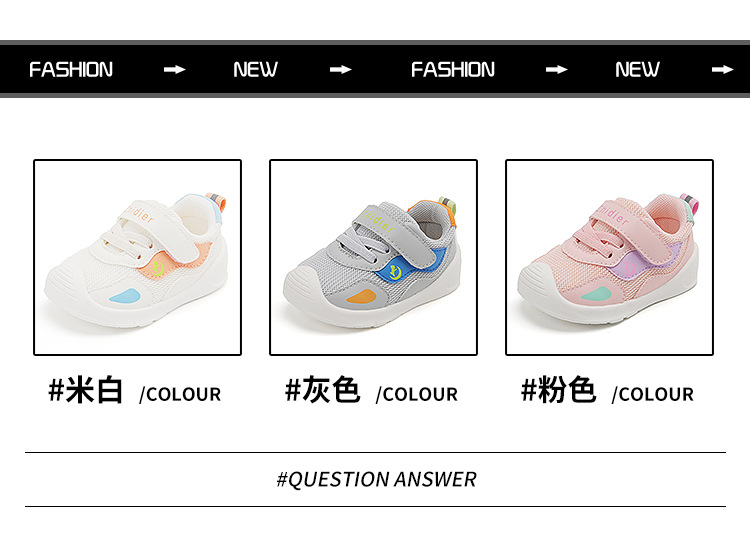Click the #QUESTION ANSWER heading
The width and height of the screenshot is (750, 533).
pos(376,479)
